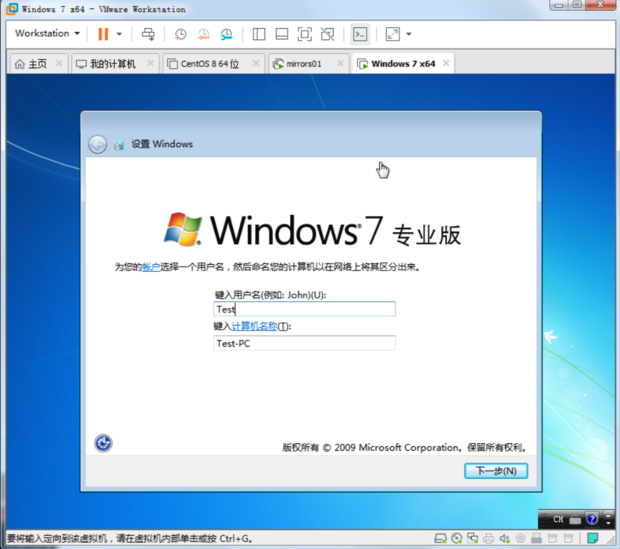Click the green message log icon
620x549 pixels.
point(592,538)
